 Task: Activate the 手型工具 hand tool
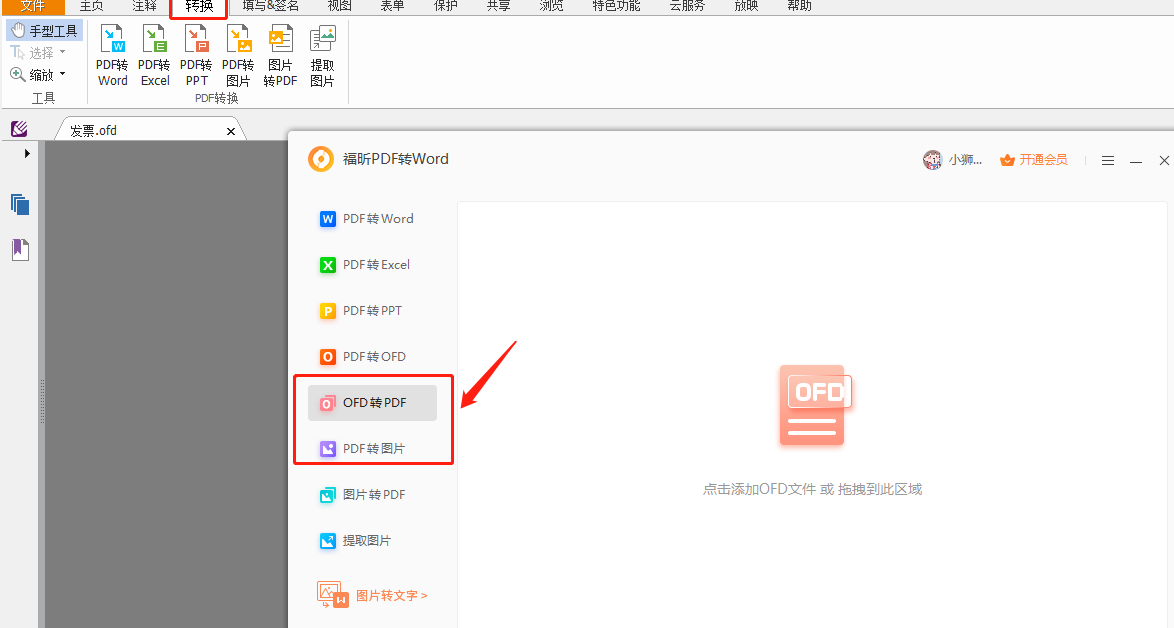coord(44,29)
